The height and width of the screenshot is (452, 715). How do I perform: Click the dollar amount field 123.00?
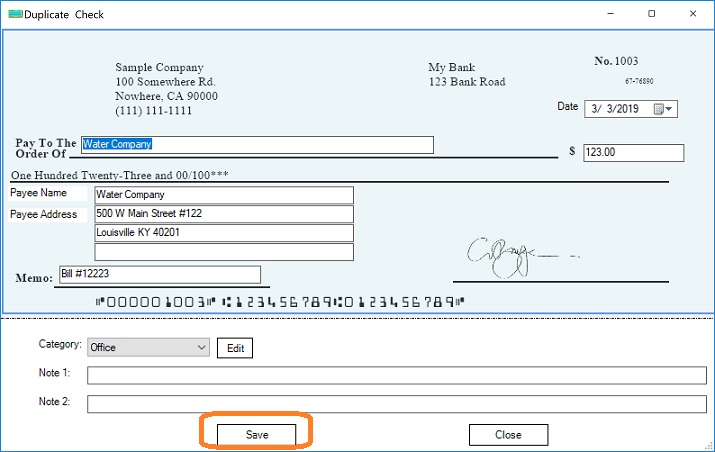click(x=633, y=153)
